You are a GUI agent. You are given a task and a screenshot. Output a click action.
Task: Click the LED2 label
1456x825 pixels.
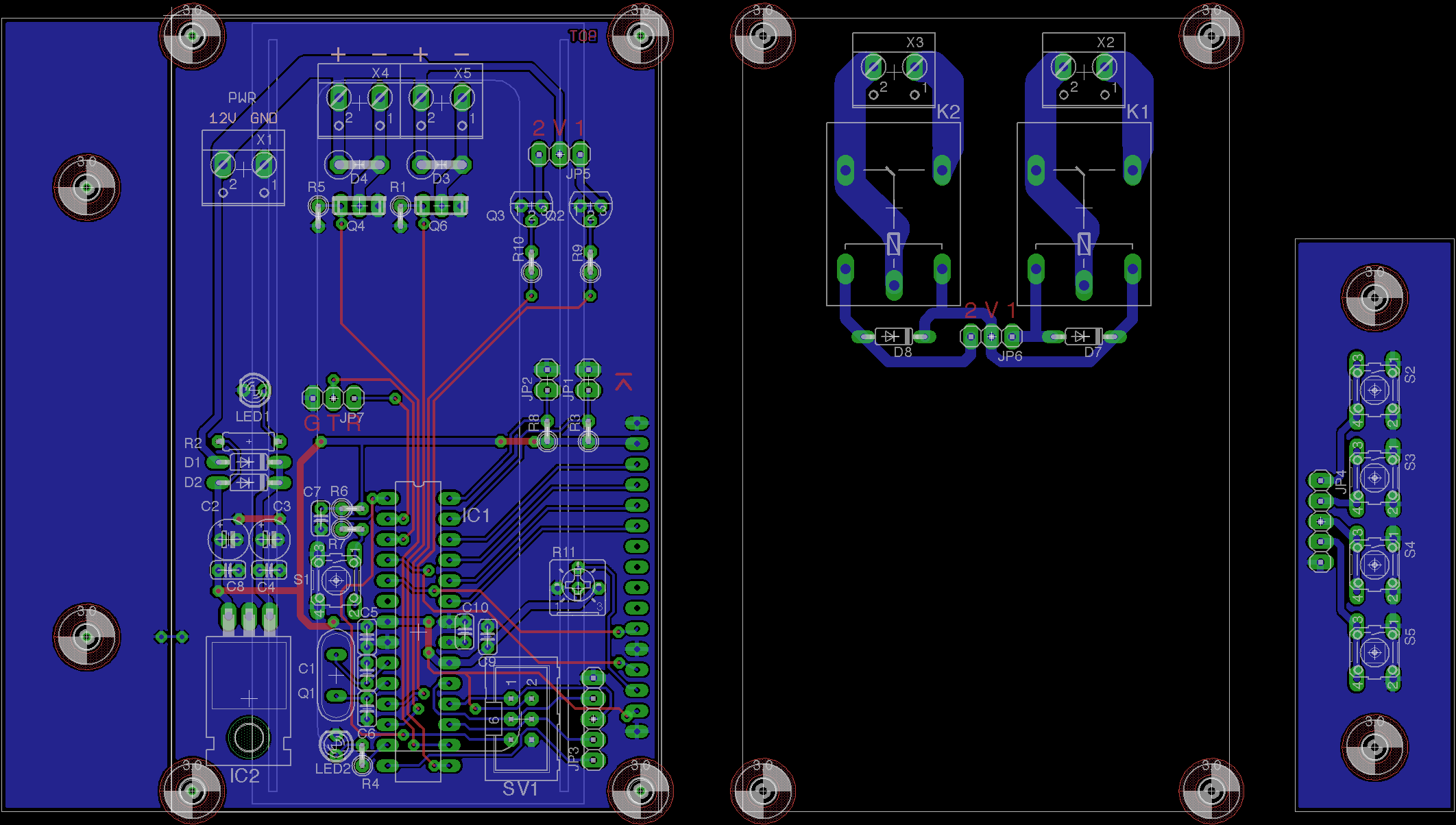[x=332, y=768]
